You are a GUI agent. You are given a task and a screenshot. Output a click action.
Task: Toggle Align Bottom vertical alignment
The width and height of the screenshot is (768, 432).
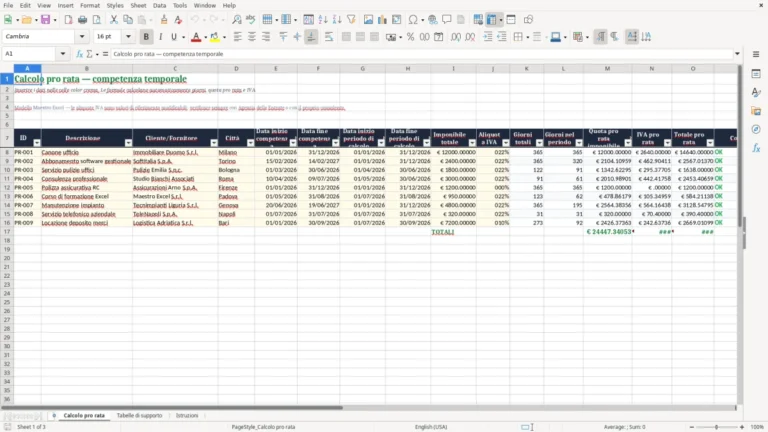311,37
